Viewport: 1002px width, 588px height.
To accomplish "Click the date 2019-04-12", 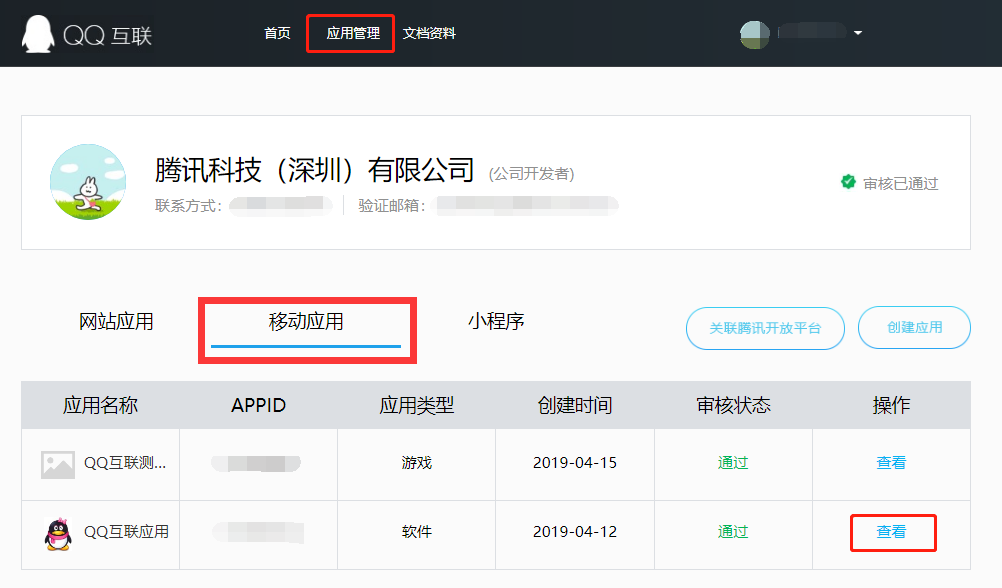I will (x=575, y=532).
